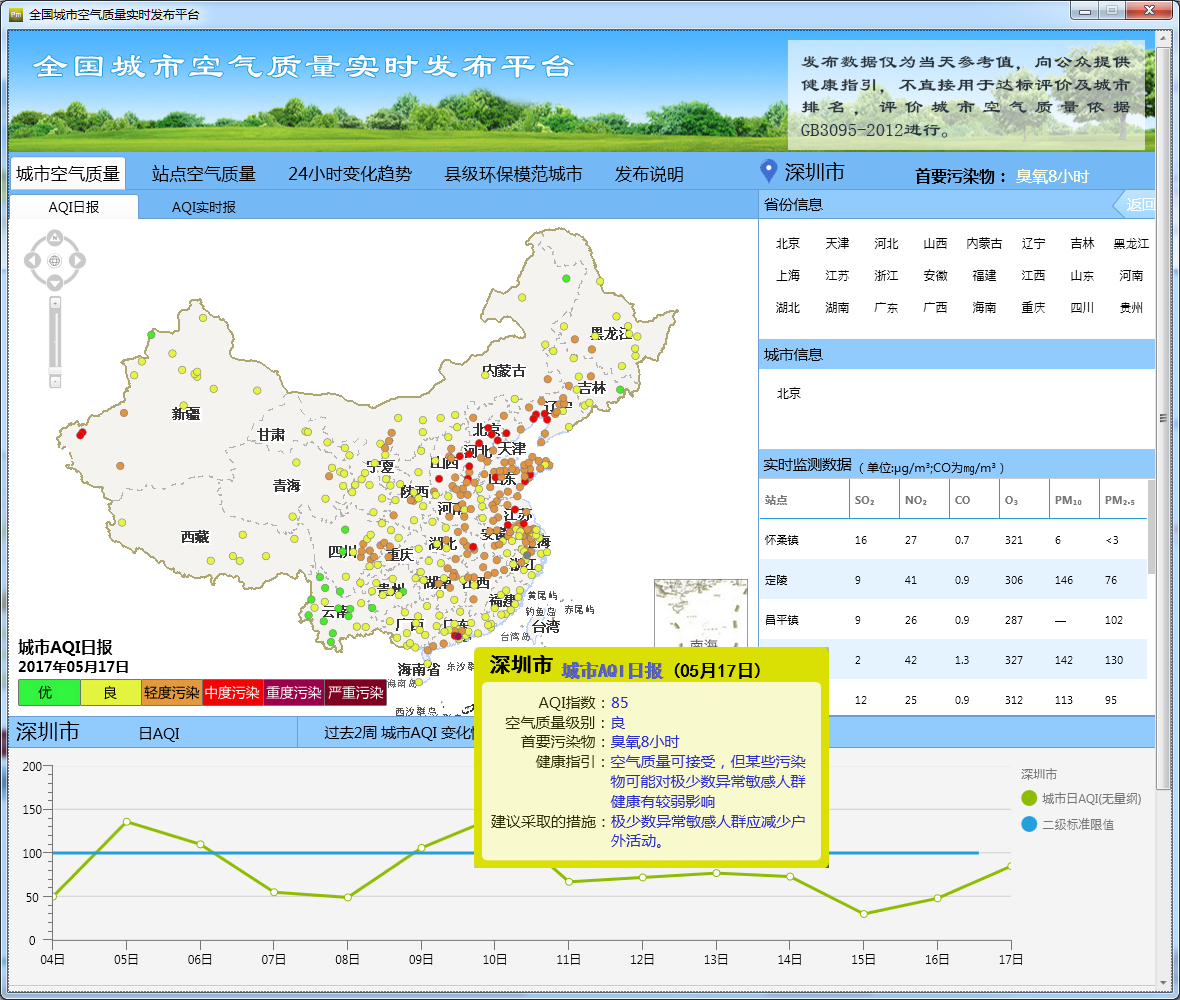Choose 北京 under 城市信息
Viewport: 1180px width, 1000px height.
pyautogui.click(x=789, y=393)
